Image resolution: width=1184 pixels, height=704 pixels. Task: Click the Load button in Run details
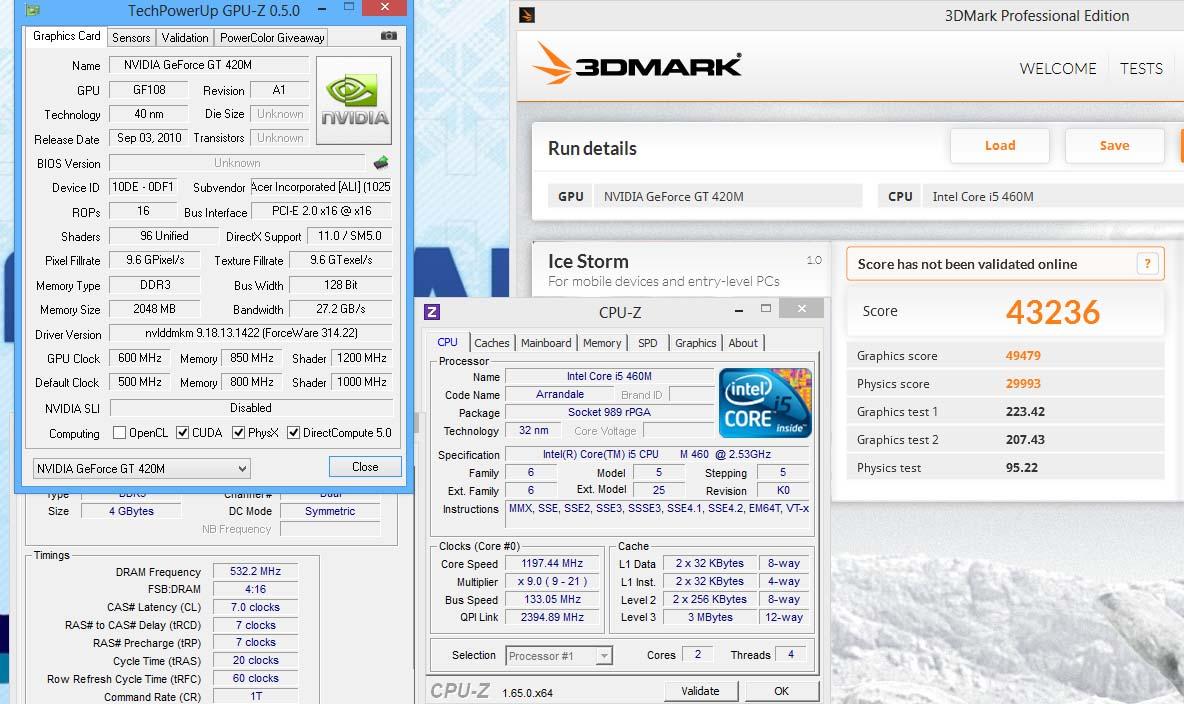[x=1000, y=146]
